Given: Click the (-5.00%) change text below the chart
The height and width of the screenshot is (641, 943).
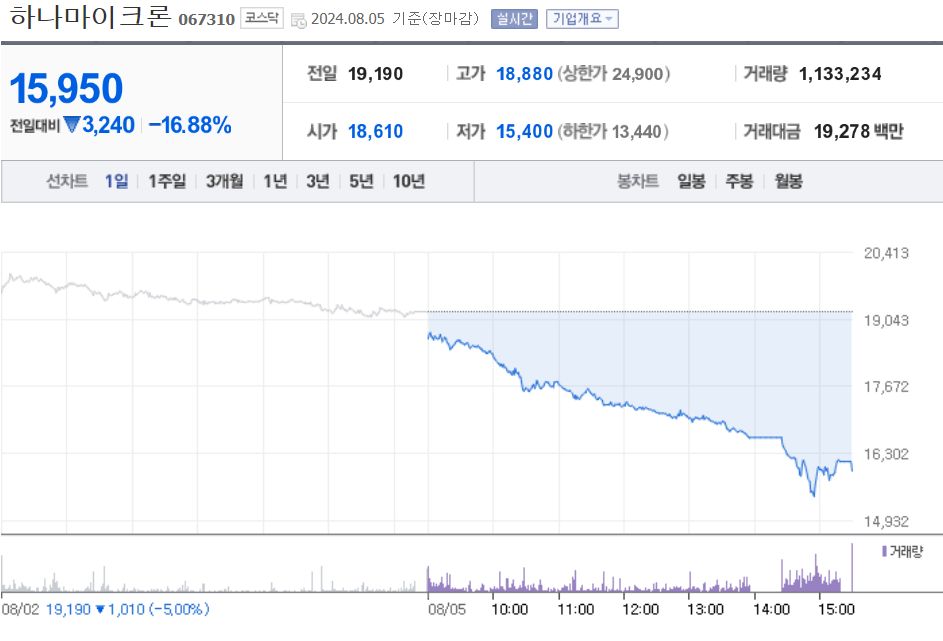Looking at the screenshot, I should click(179, 609).
